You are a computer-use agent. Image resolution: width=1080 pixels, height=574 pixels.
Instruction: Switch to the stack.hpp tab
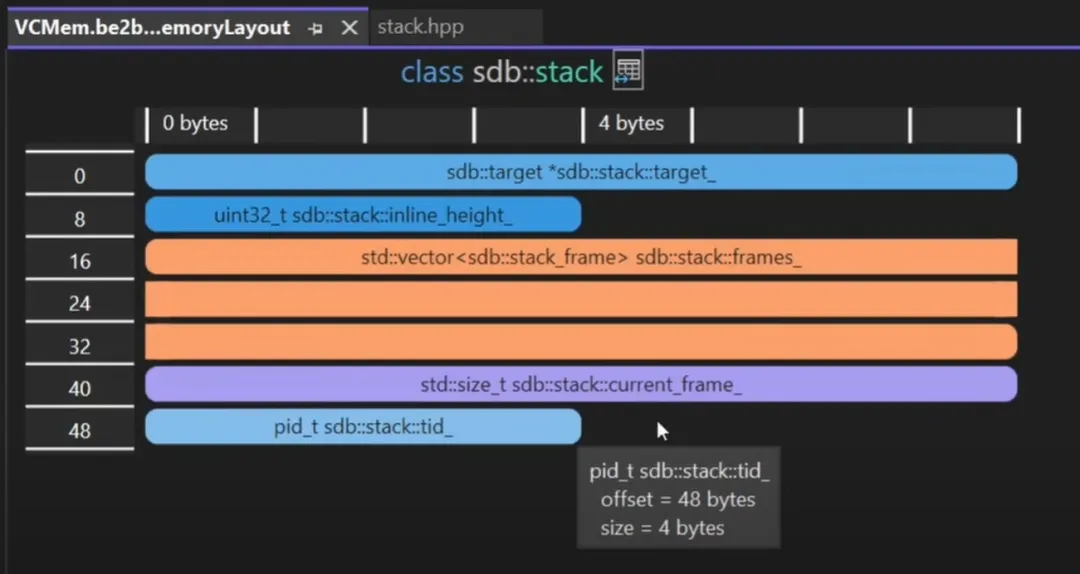click(420, 28)
